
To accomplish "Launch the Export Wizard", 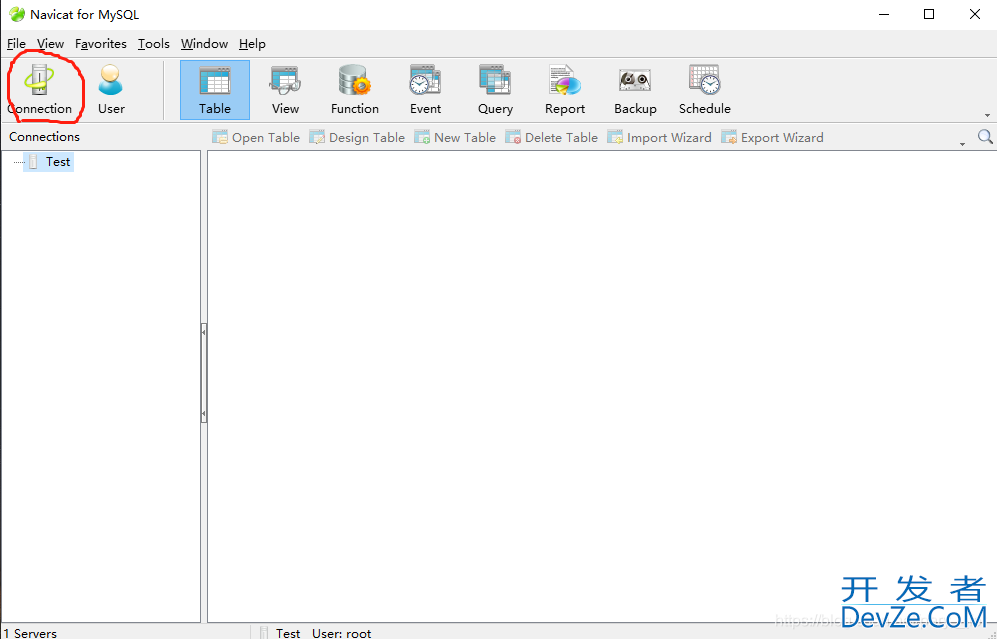I will point(772,137).
